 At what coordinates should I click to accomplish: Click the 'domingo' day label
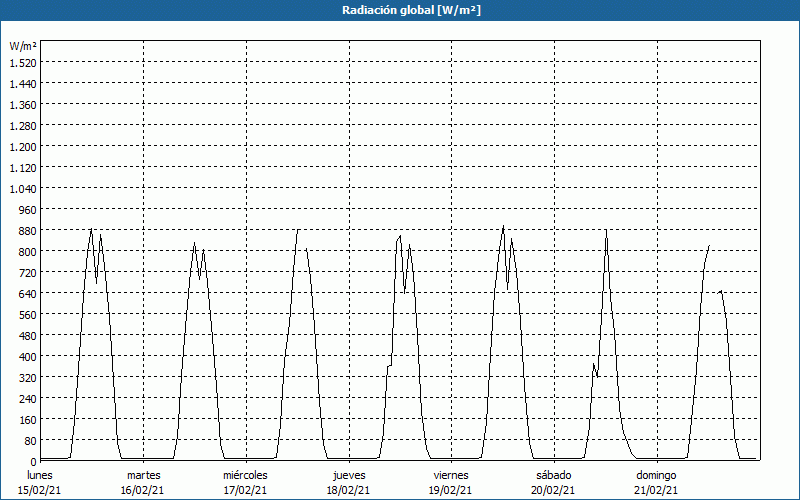point(656,475)
